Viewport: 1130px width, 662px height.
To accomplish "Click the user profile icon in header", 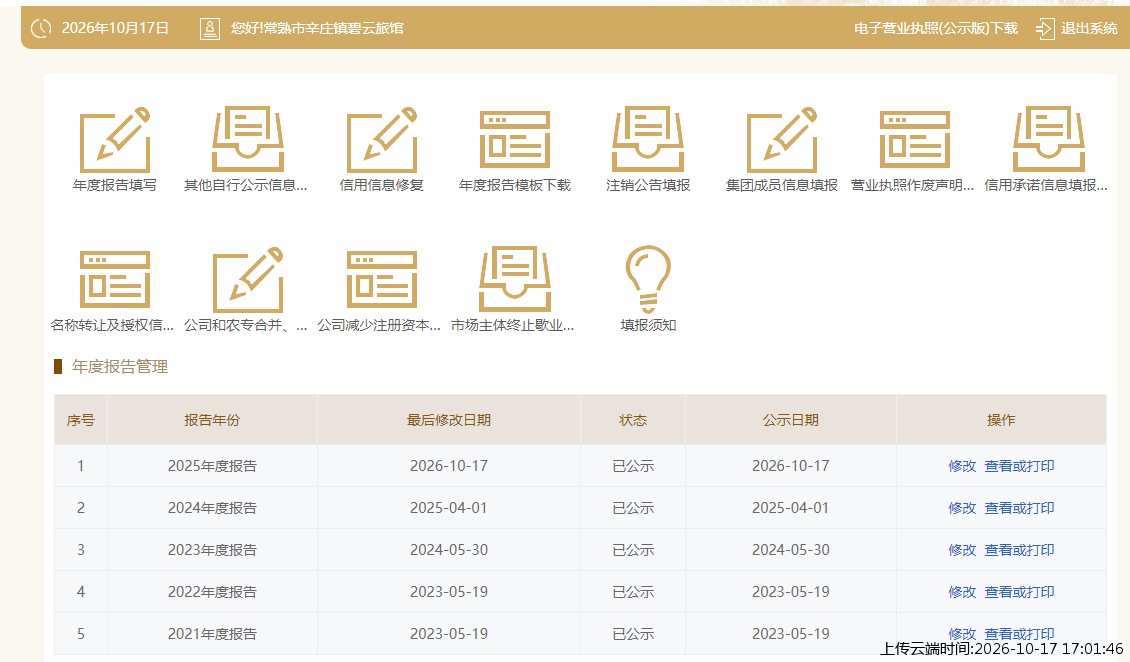I will click(x=210, y=28).
